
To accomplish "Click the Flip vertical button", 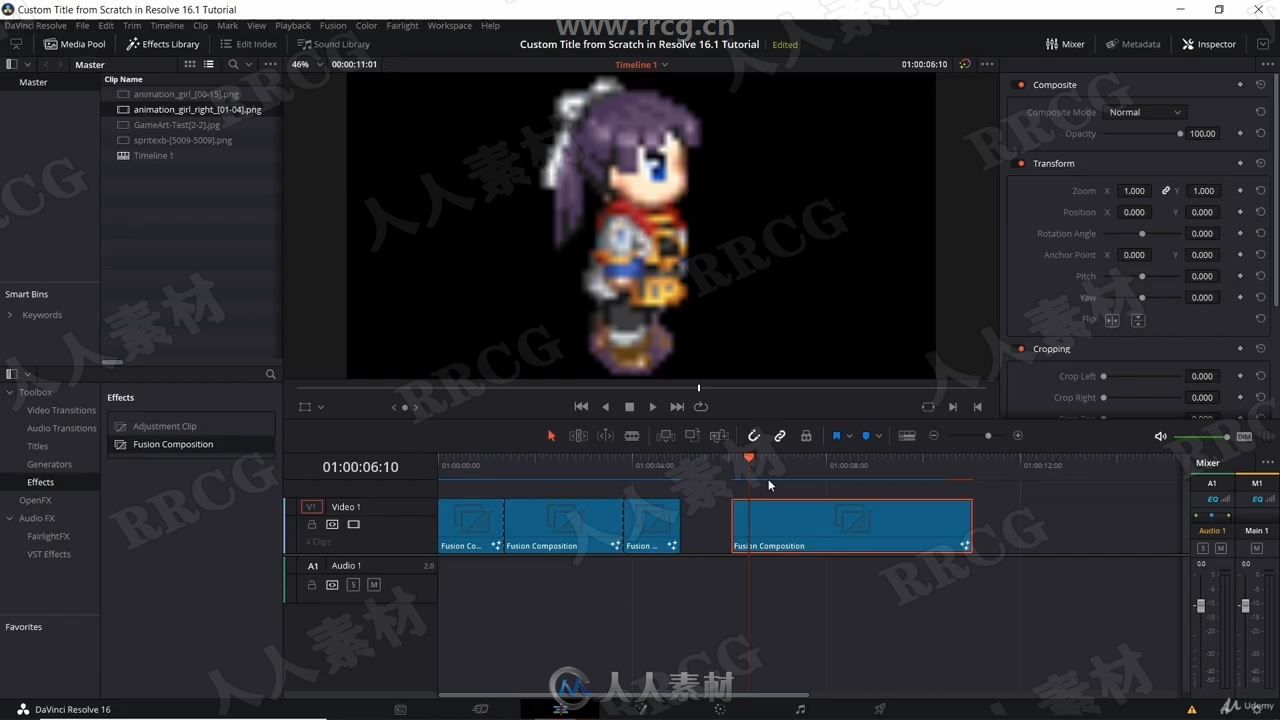I will [1138, 320].
